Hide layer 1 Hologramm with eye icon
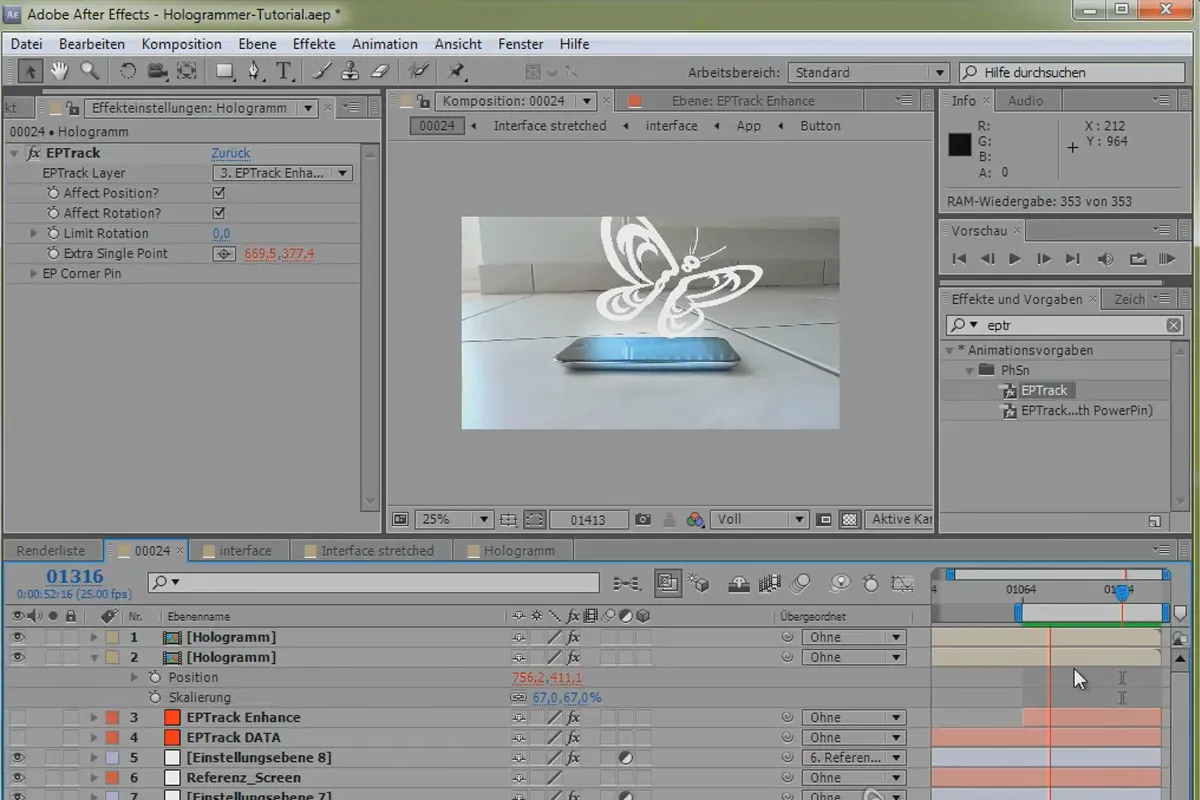 (16, 637)
